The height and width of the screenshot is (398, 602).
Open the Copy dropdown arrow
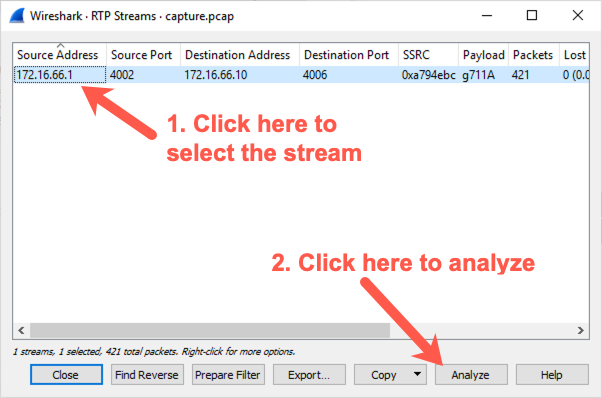point(417,374)
